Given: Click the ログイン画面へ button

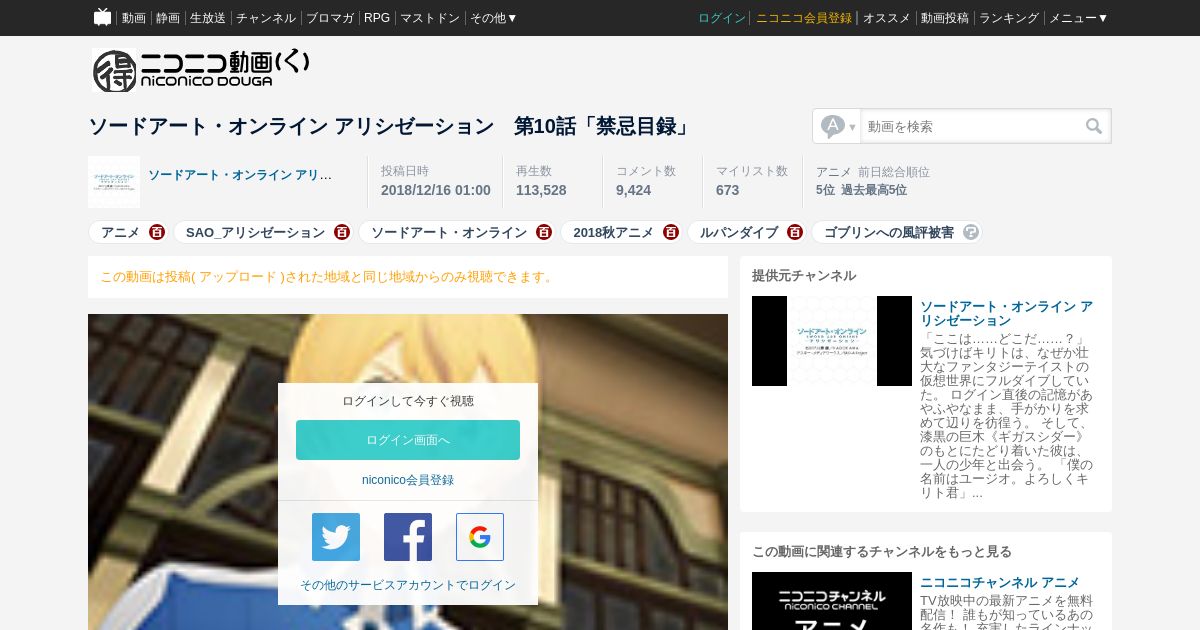Looking at the screenshot, I should [x=408, y=440].
